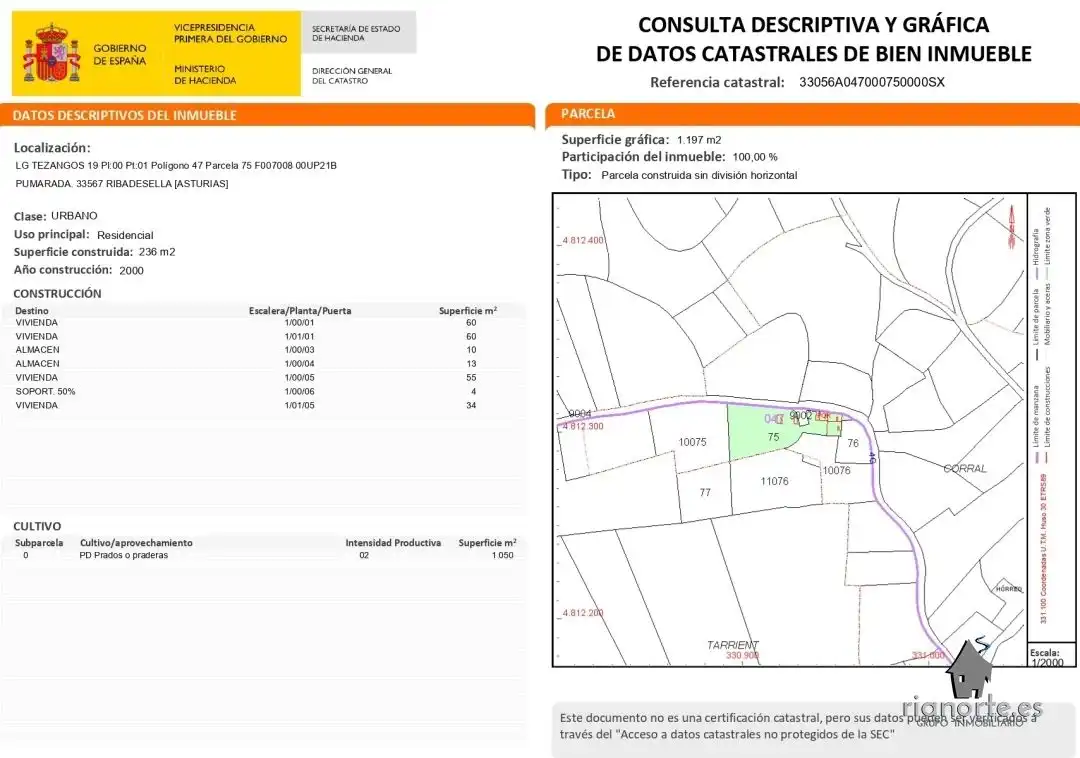This screenshot has height=758, width=1080.
Task: Select the "MINISTERIO DE HACIENDA" text
Action: 205,74
